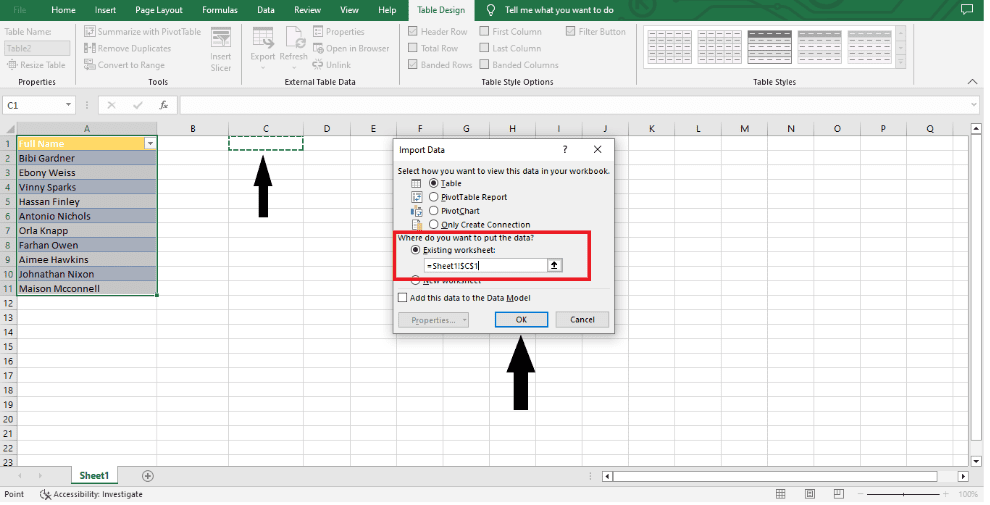This screenshot has height=505, width=990.
Task: Click the collapse range selector icon
Action: [x=556, y=266]
